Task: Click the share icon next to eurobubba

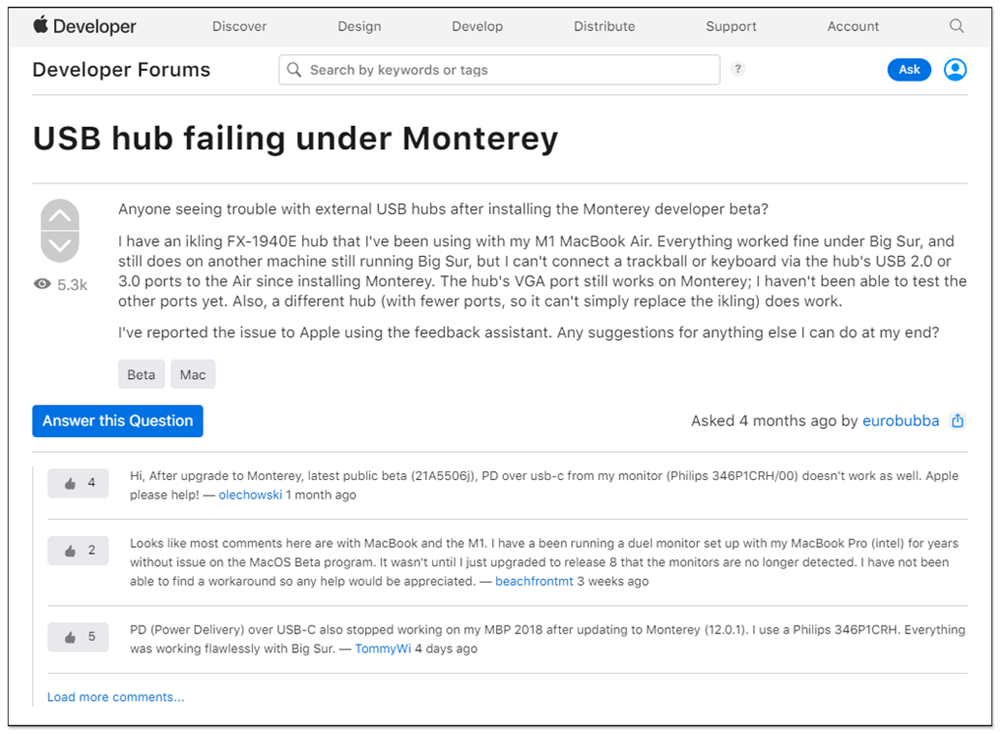Action: [x=957, y=421]
